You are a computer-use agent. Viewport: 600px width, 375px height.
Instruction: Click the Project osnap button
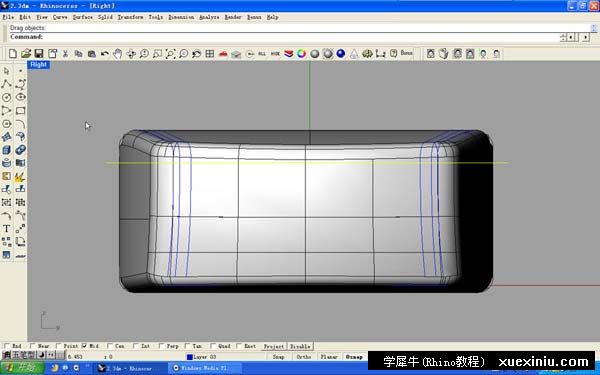pyautogui.click(x=274, y=346)
